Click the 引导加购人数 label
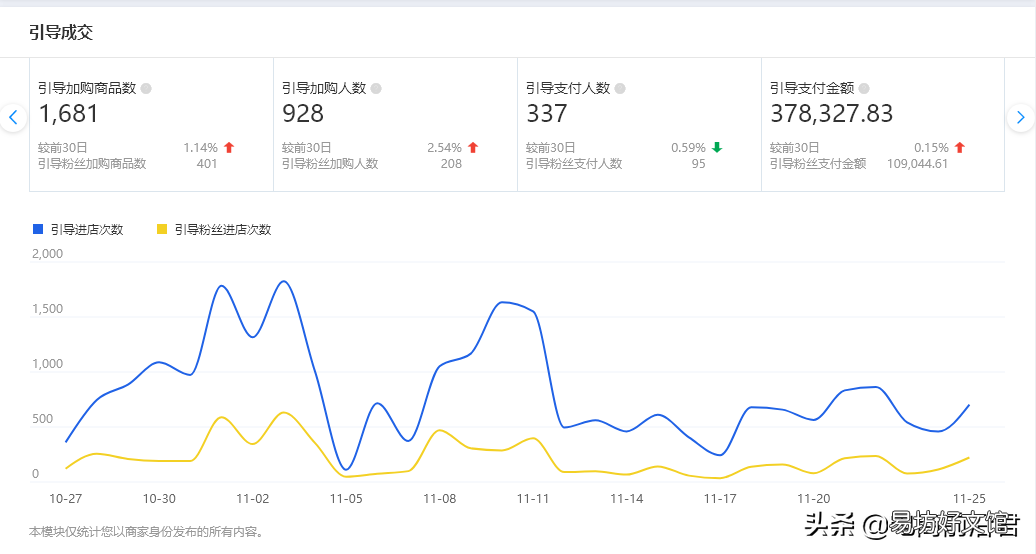Image resolution: width=1036 pixels, height=554 pixels. click(324, 89)
